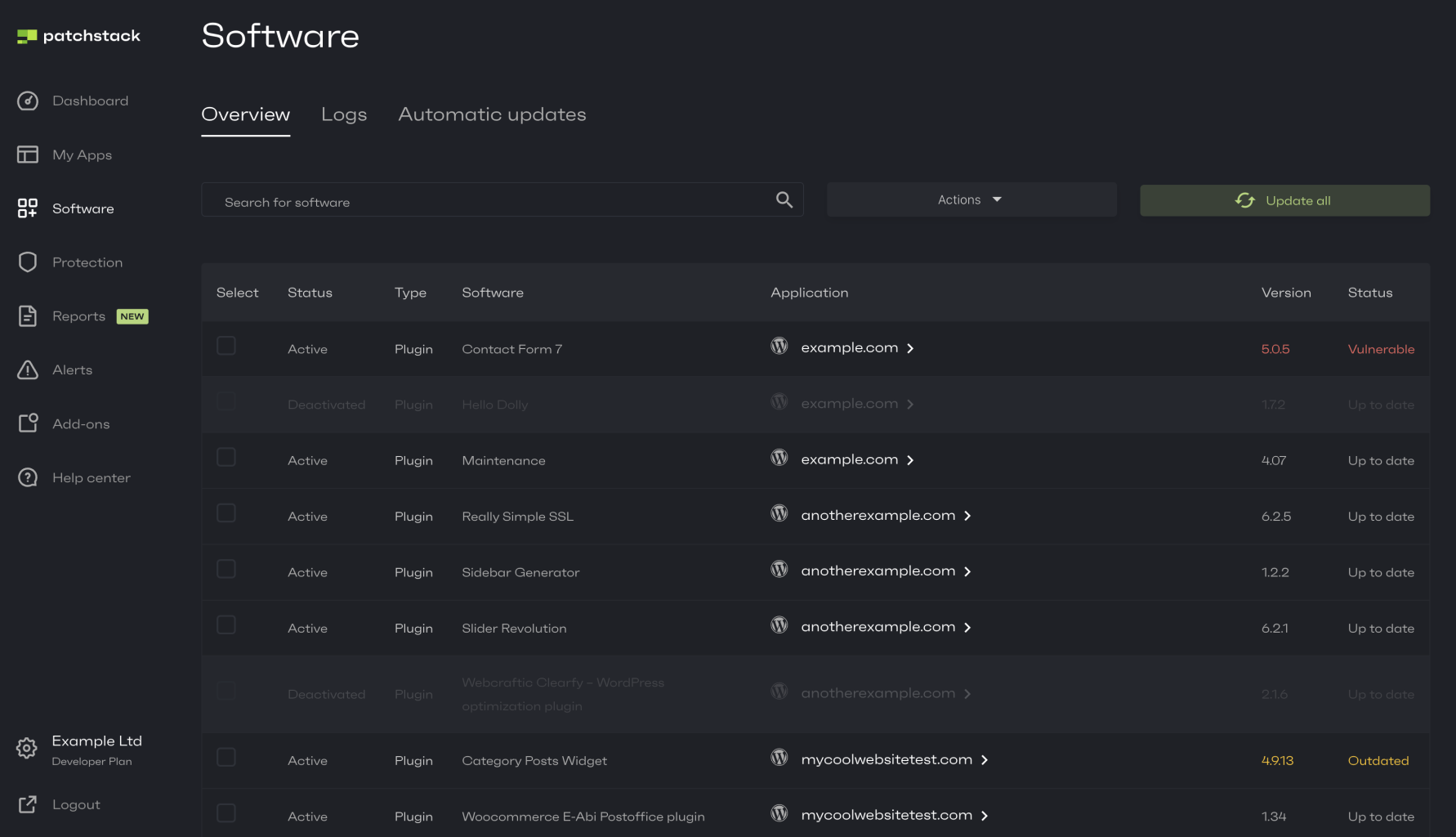Click the search magnifier icon
Image resolution: width=1456 pixels, height=837 pixels.
tap(784, 199)
